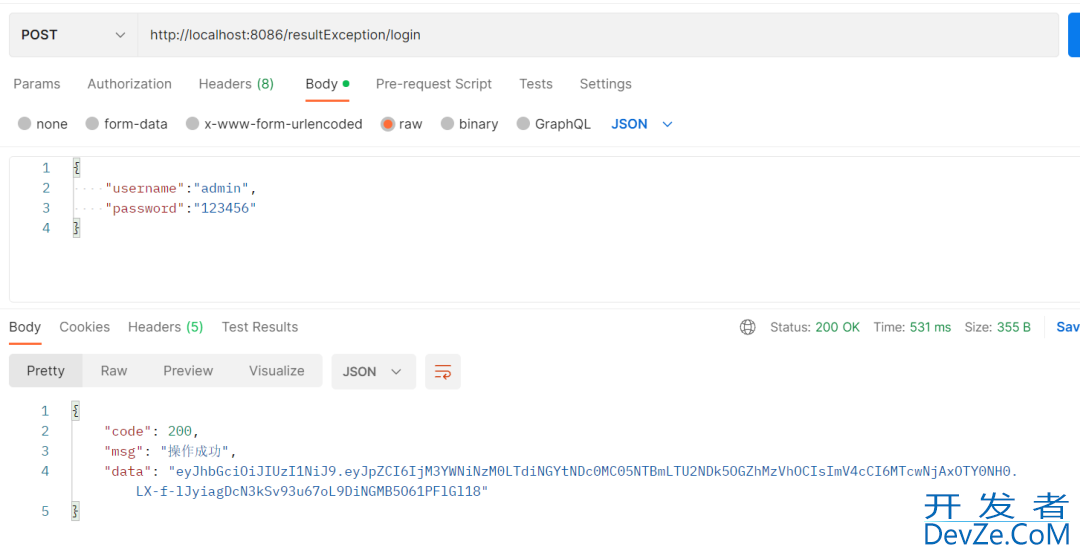
Task: Click the Visualize response view button
Action: (276, 371)
